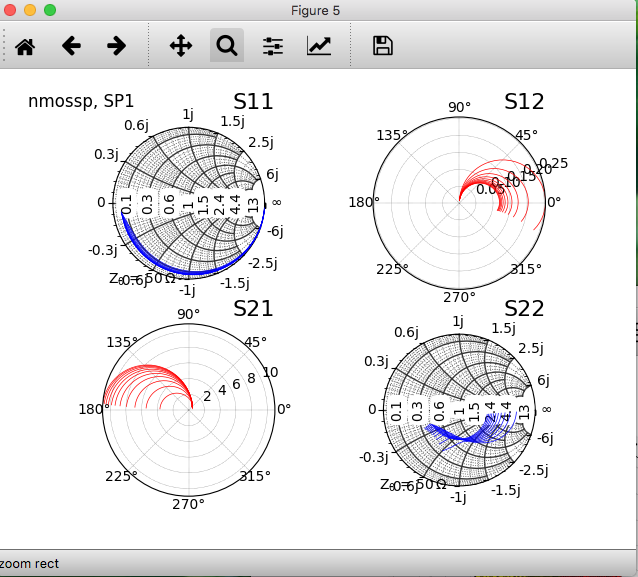Close Figure 5 window red button
The image size is (638, 577).
[x=9, y=10]
